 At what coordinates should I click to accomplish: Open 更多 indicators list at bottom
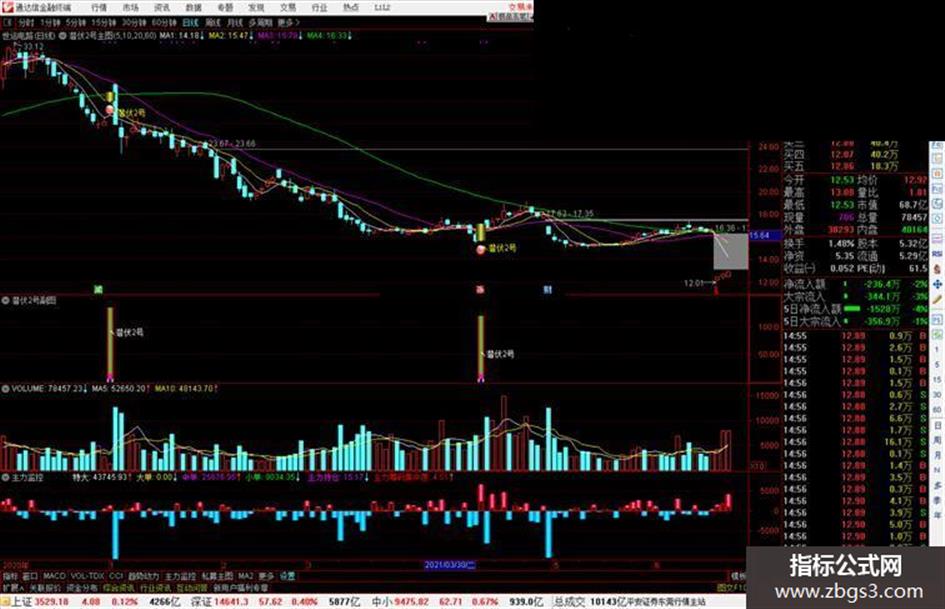266,576
